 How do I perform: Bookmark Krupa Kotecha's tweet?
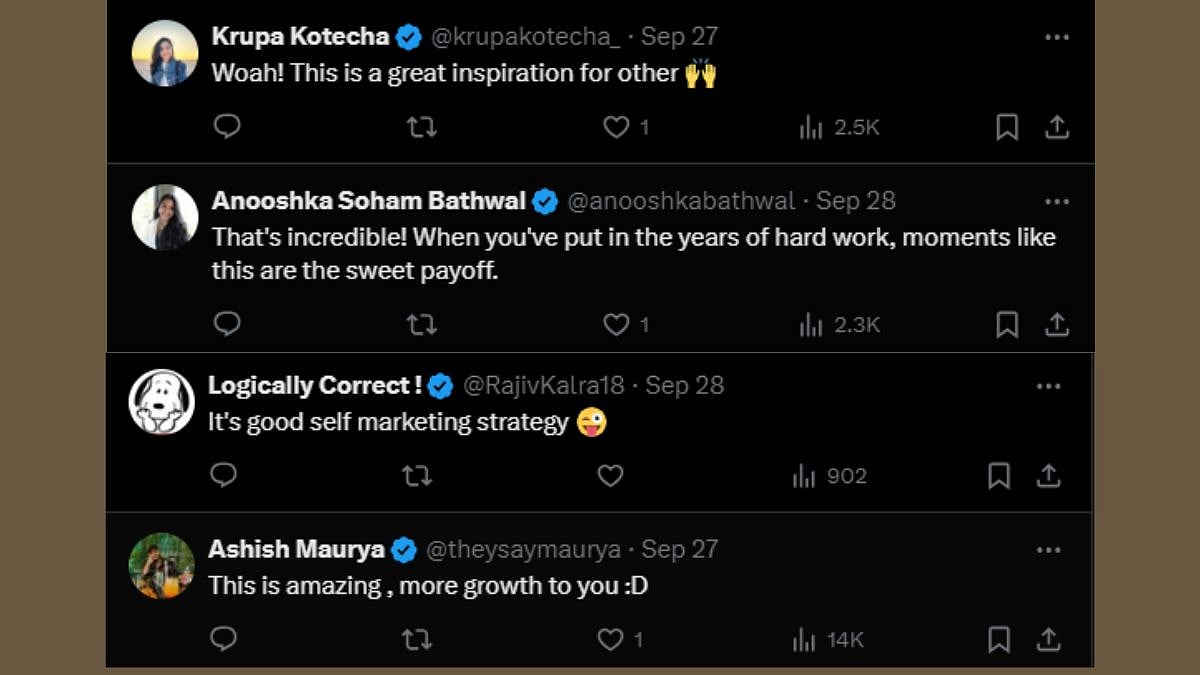coord(1007,127)
